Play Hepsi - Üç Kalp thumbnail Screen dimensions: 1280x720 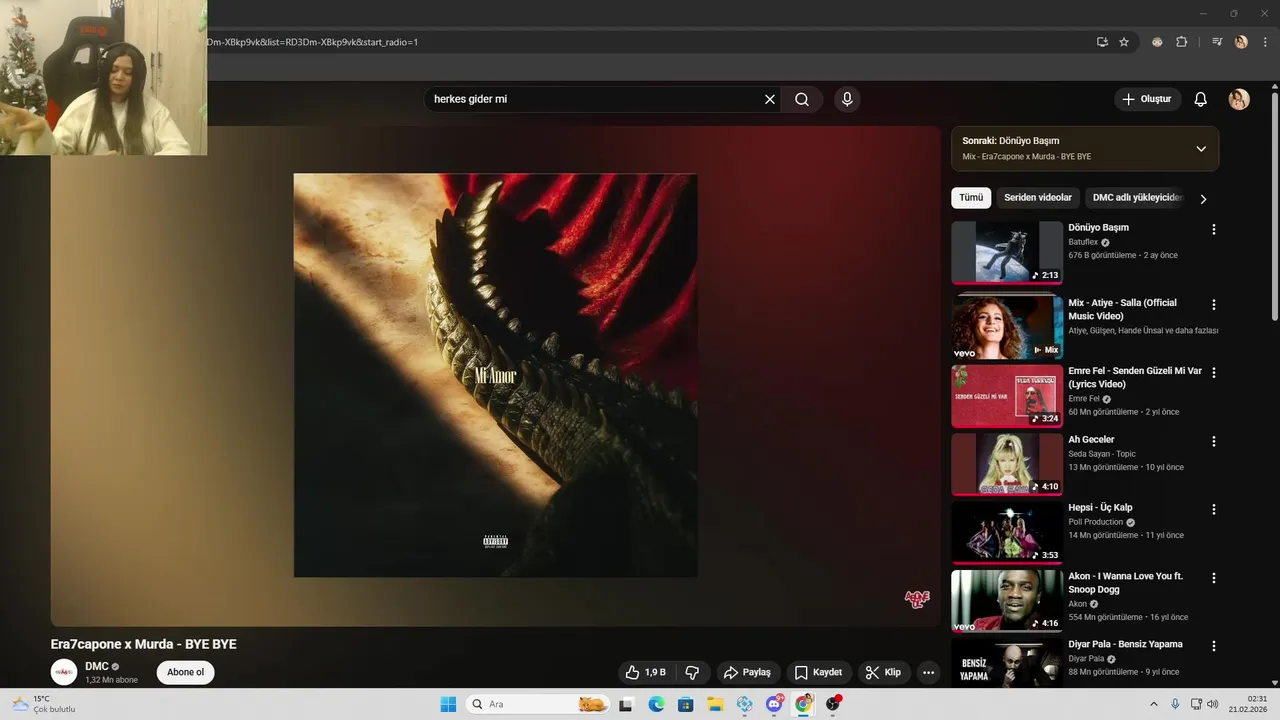1007,533
